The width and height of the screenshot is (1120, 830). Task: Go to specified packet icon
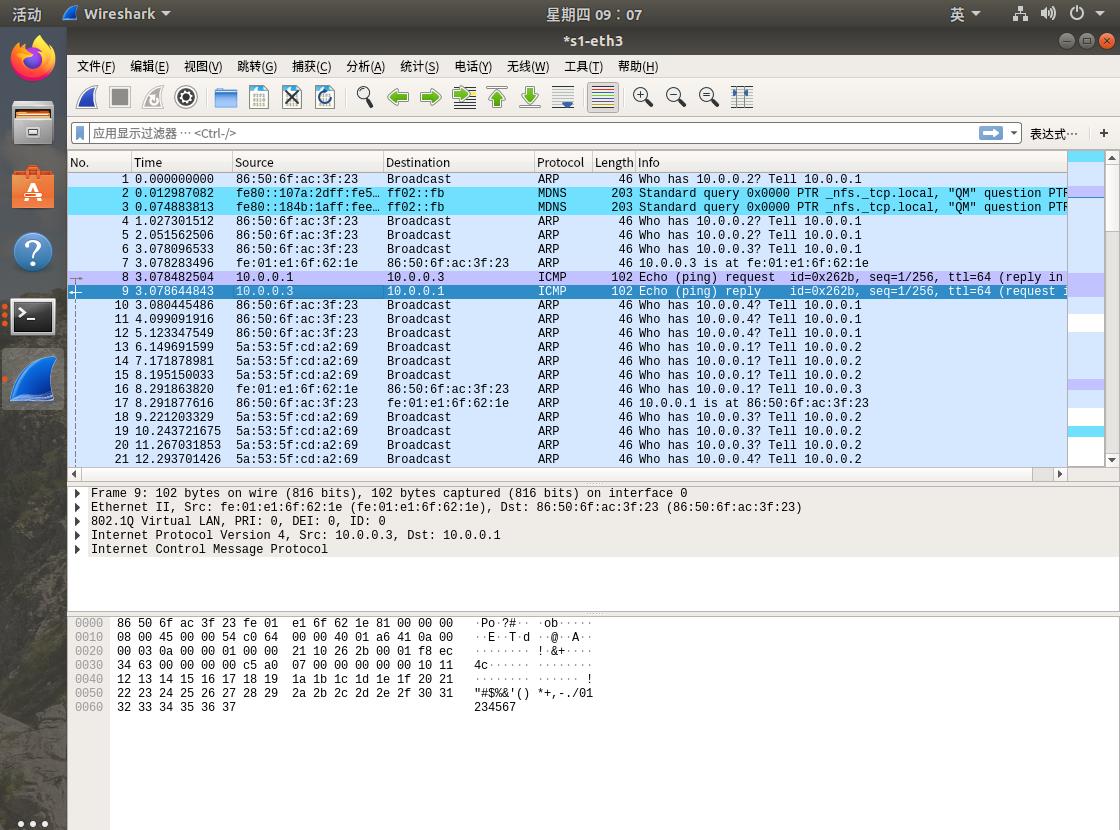(464, 97)
